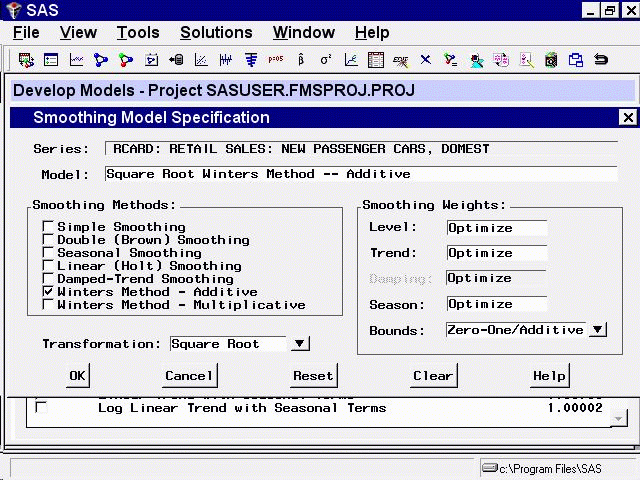640x480 pixels.
Task: Click the Season weight input field
Action: pyautogui.click(x=496, y=304)
